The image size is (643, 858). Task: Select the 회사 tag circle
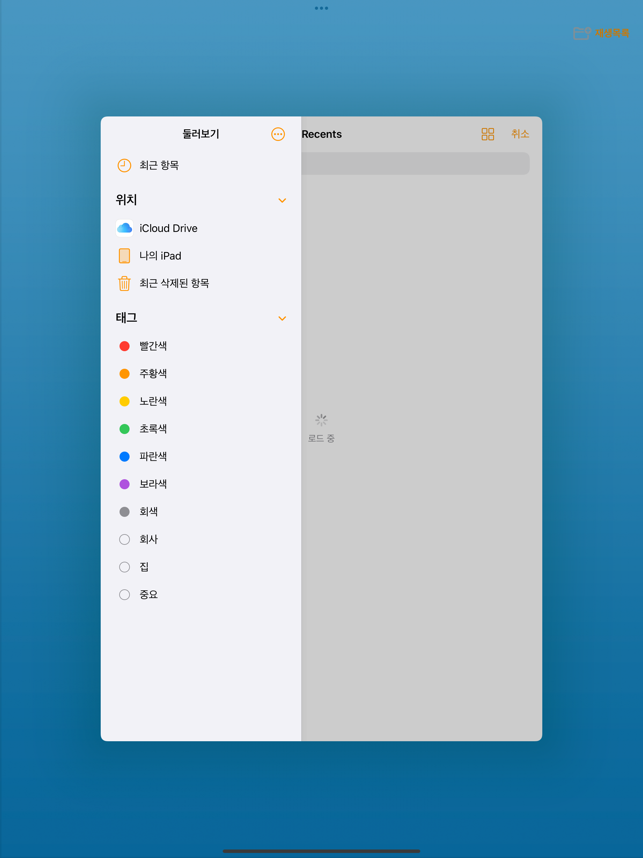click(x=124, y=540)
